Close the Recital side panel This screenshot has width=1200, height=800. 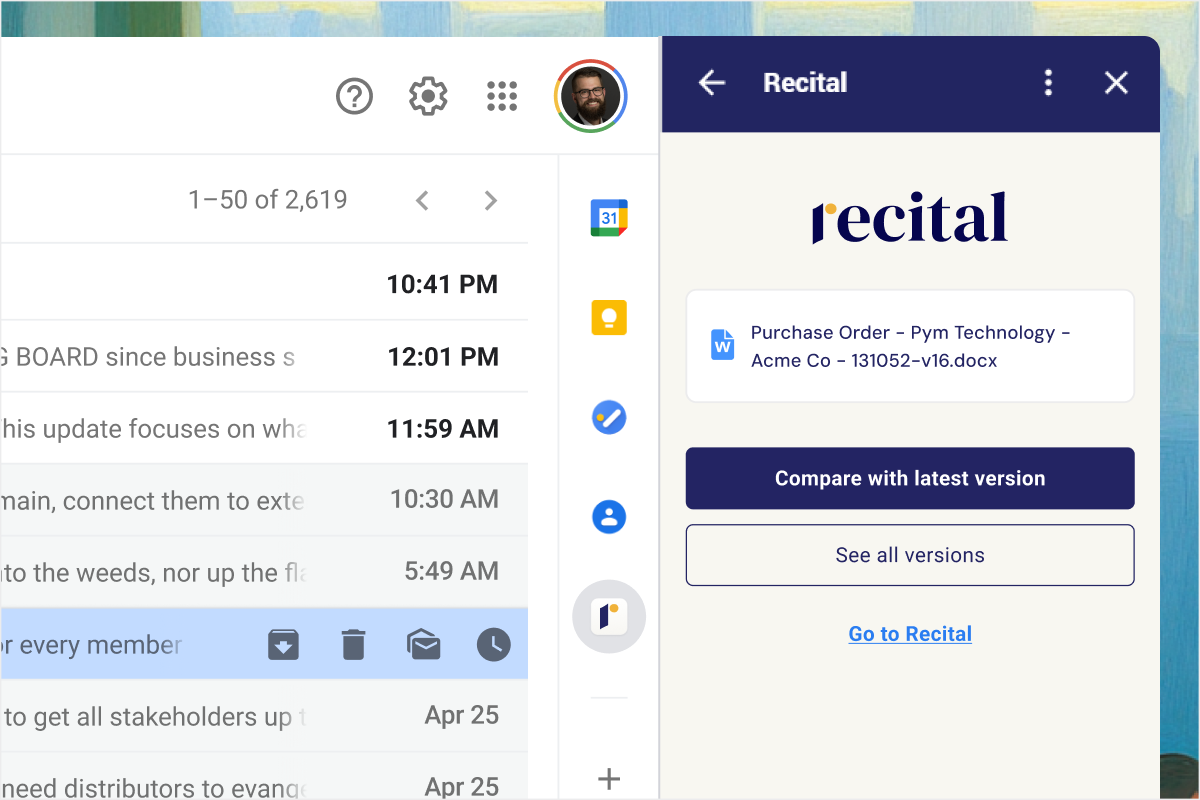coord(1116,83)
